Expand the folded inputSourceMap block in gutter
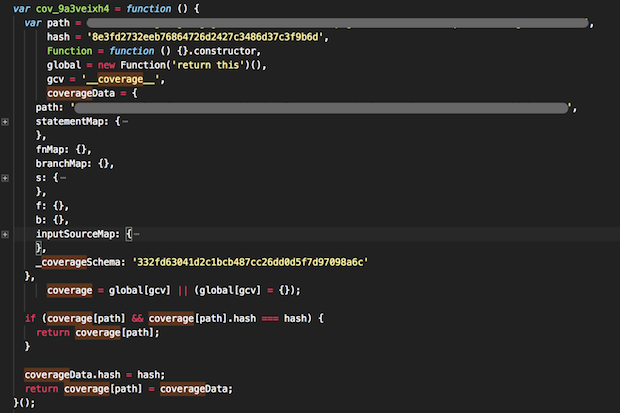The width and height of the screenshot is (620, 413). pyautogui.click(x=5, y=234)
